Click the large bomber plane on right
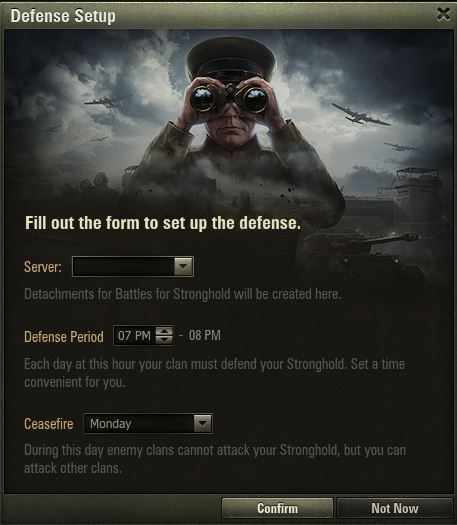457x525 pixels. point(360,115)
